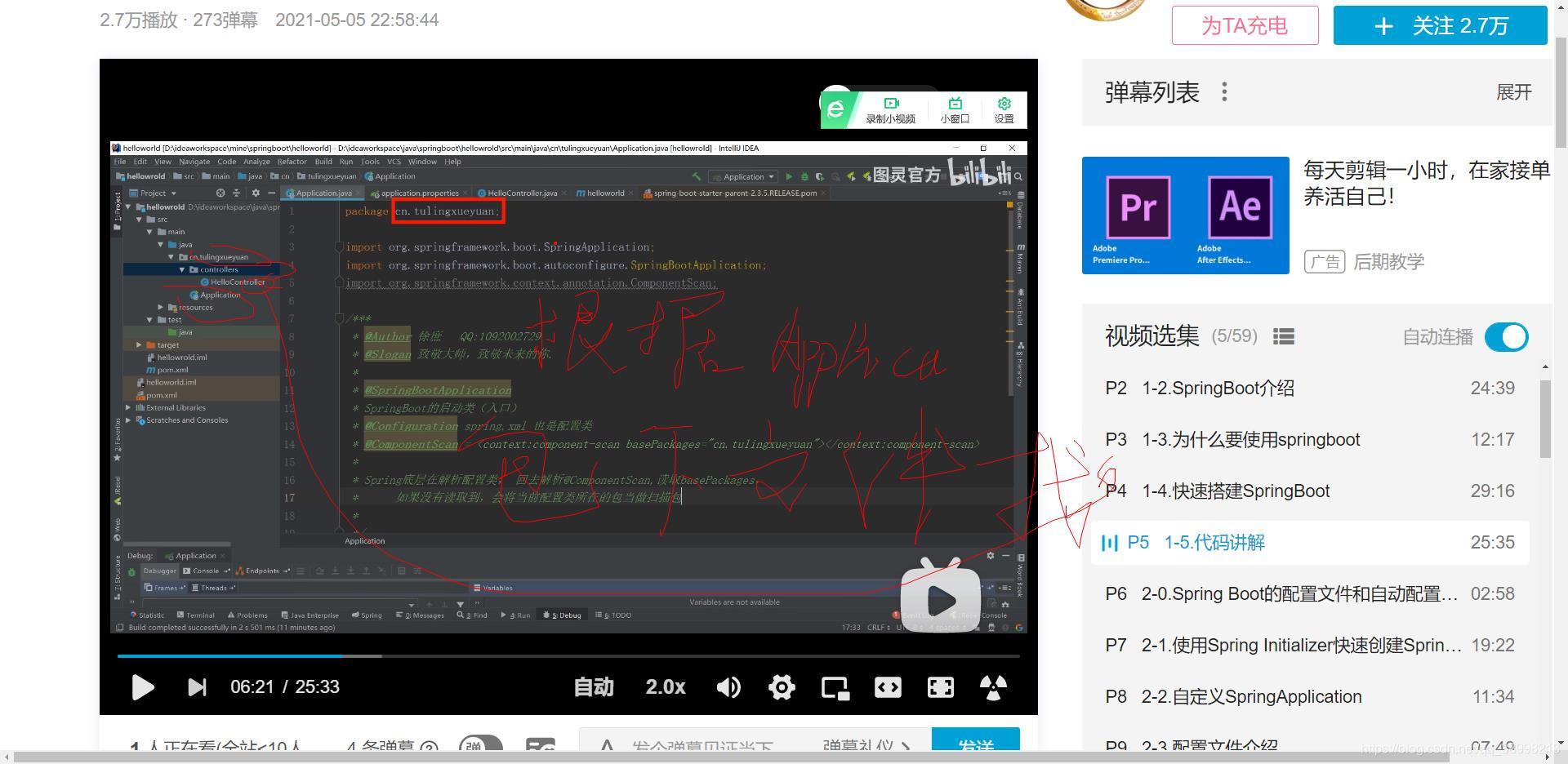Toggle the 自动连播 autoplay switch

click(x=1507, y=336)
